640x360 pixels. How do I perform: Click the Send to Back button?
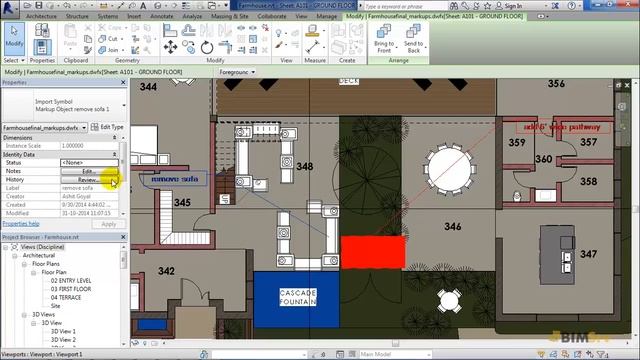413,39
